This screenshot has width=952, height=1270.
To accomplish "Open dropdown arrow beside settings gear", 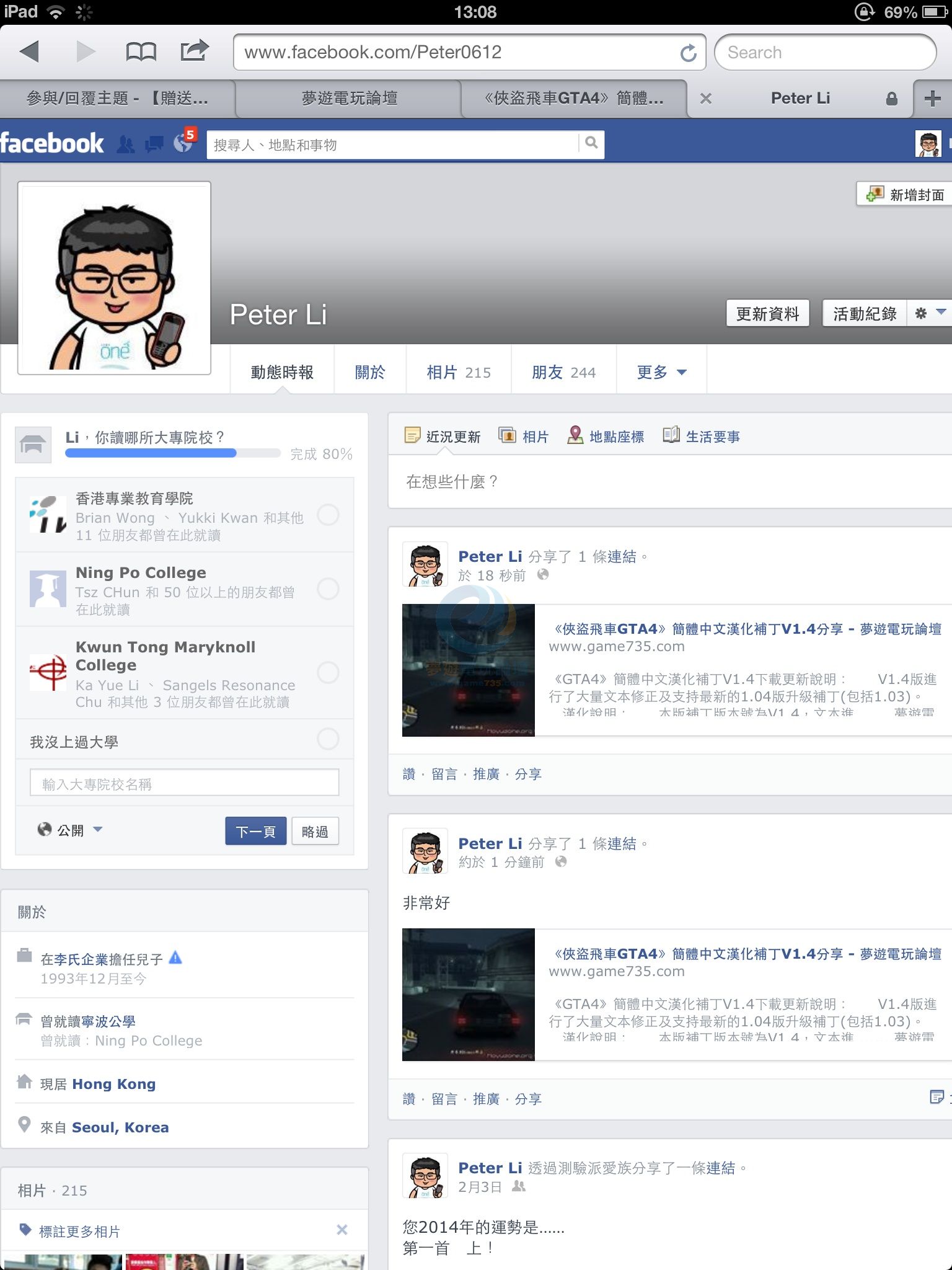I will pos(941,313).
